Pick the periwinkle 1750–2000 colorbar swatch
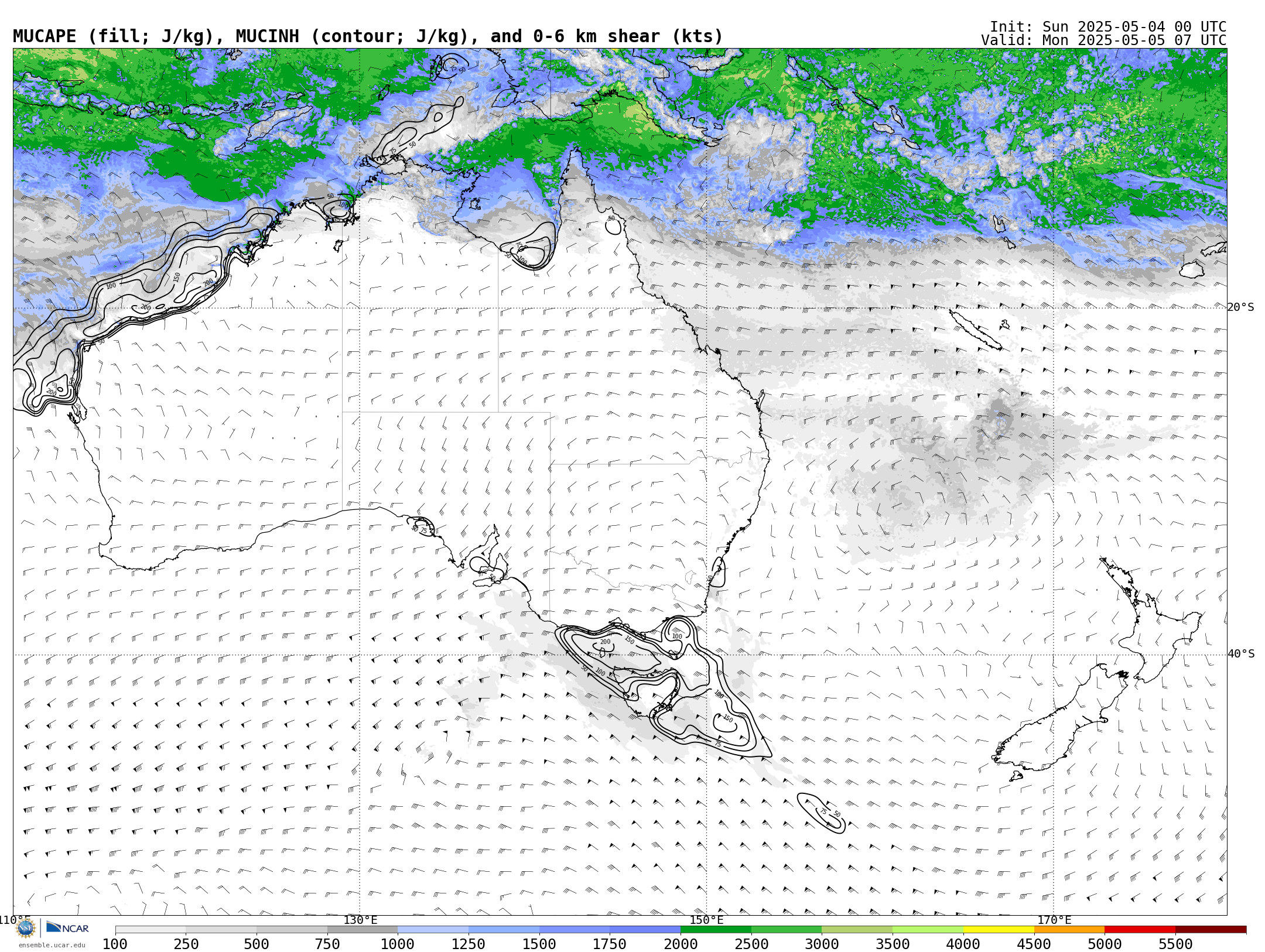Image resolution: width=1265 pixels, height=952 pixels. (x=645, y=930)
